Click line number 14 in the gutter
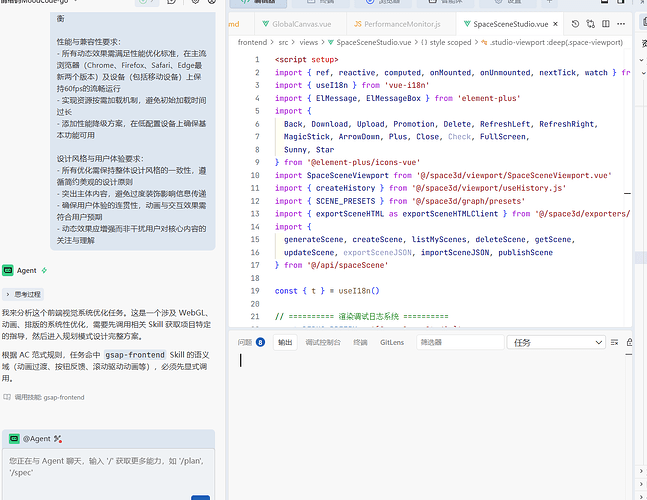Screen dimensions: 647x500 point(255,227)
